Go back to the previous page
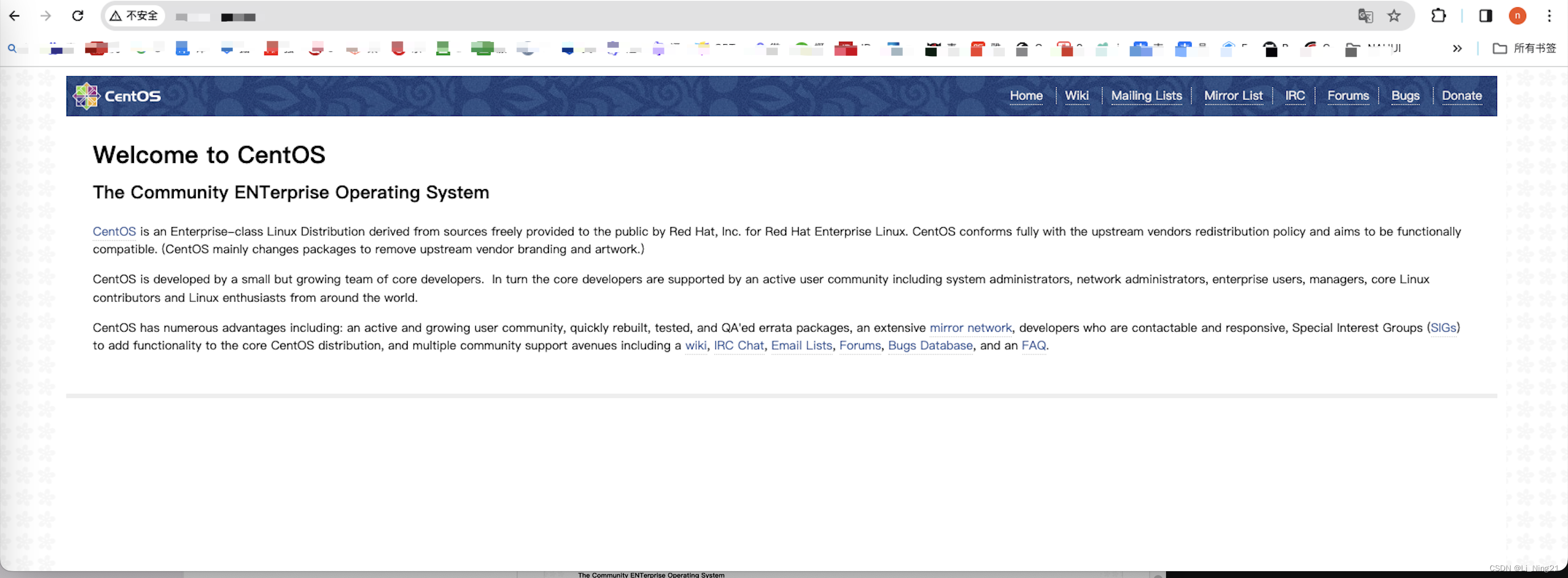The width and height of the screenshot is (1568, 578). tap(15, 16)
